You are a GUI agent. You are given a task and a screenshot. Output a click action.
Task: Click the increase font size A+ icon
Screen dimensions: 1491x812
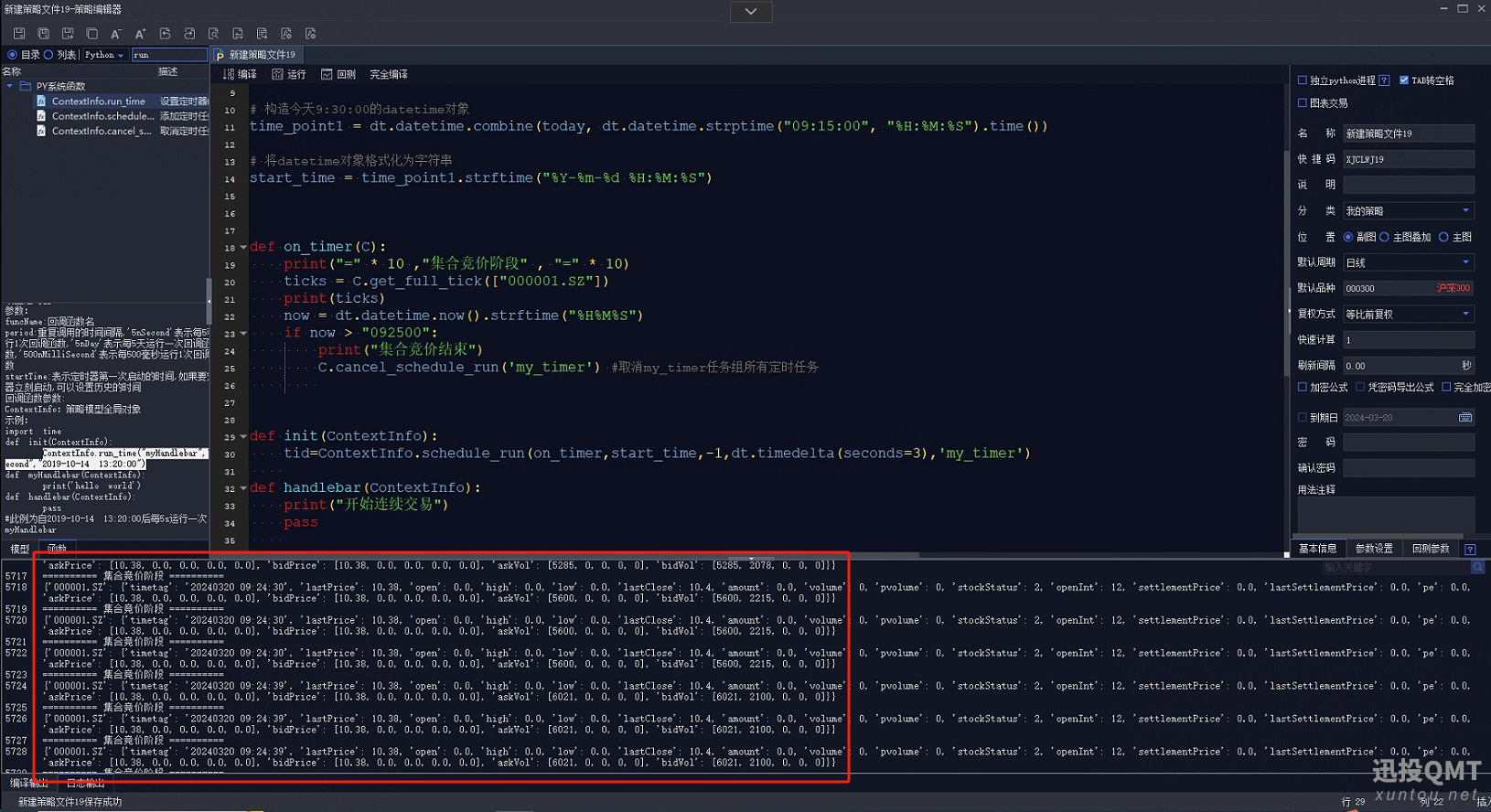[140, 34]
